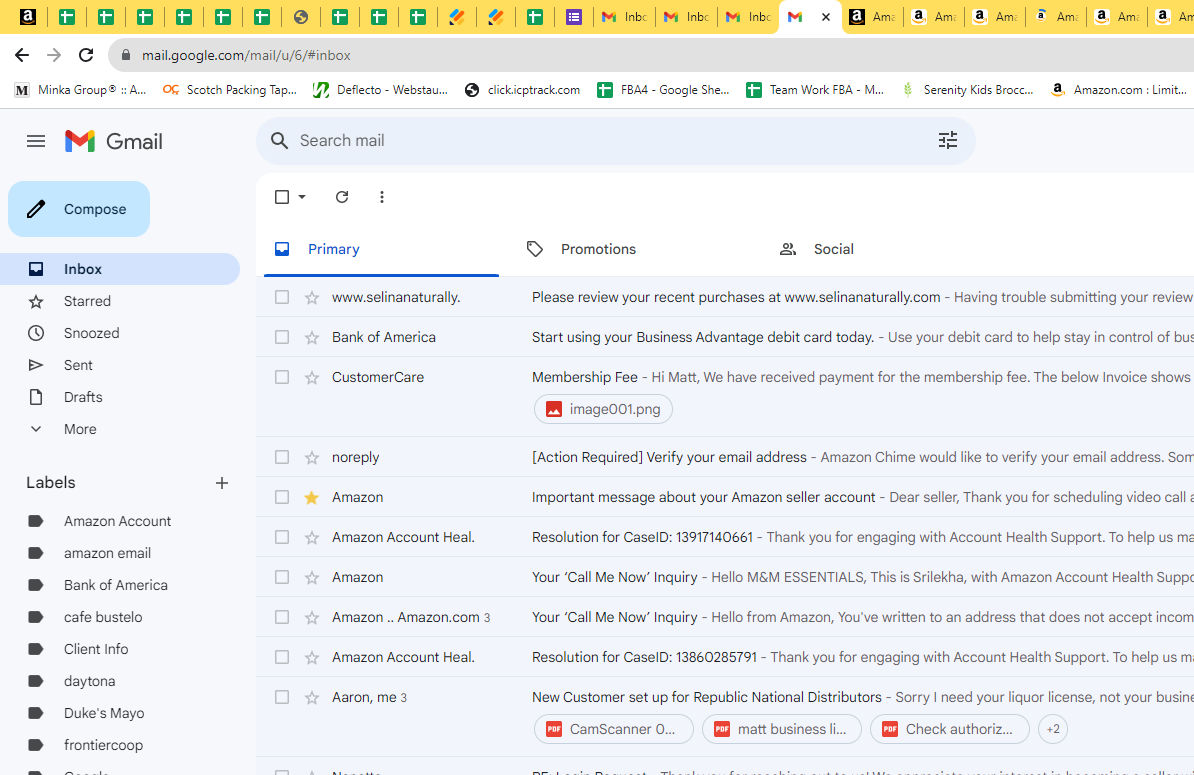The height and width of the screenshot is (775, 1194).
Task: Click the site lock icon in address bar
Action: [x=126, y=55]
